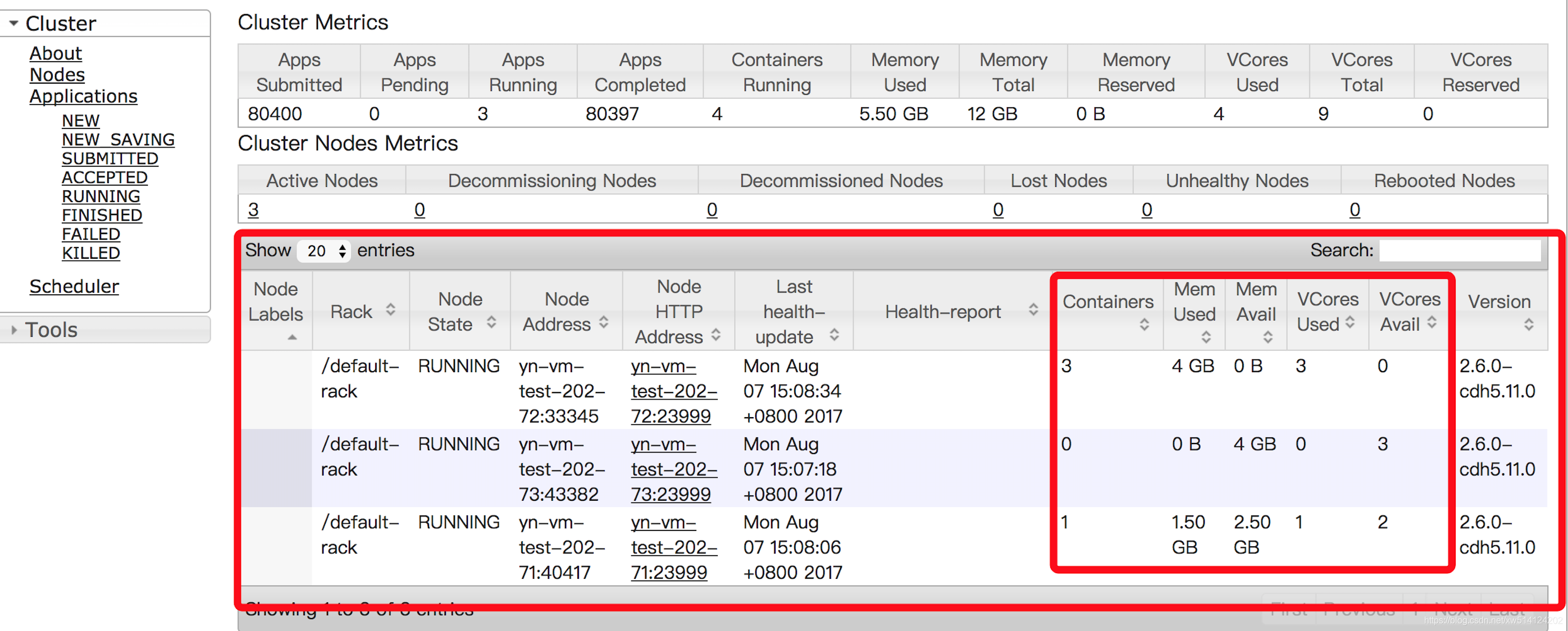Select node address yn-vm-test-202-72:33345

(x=562, y=391)
